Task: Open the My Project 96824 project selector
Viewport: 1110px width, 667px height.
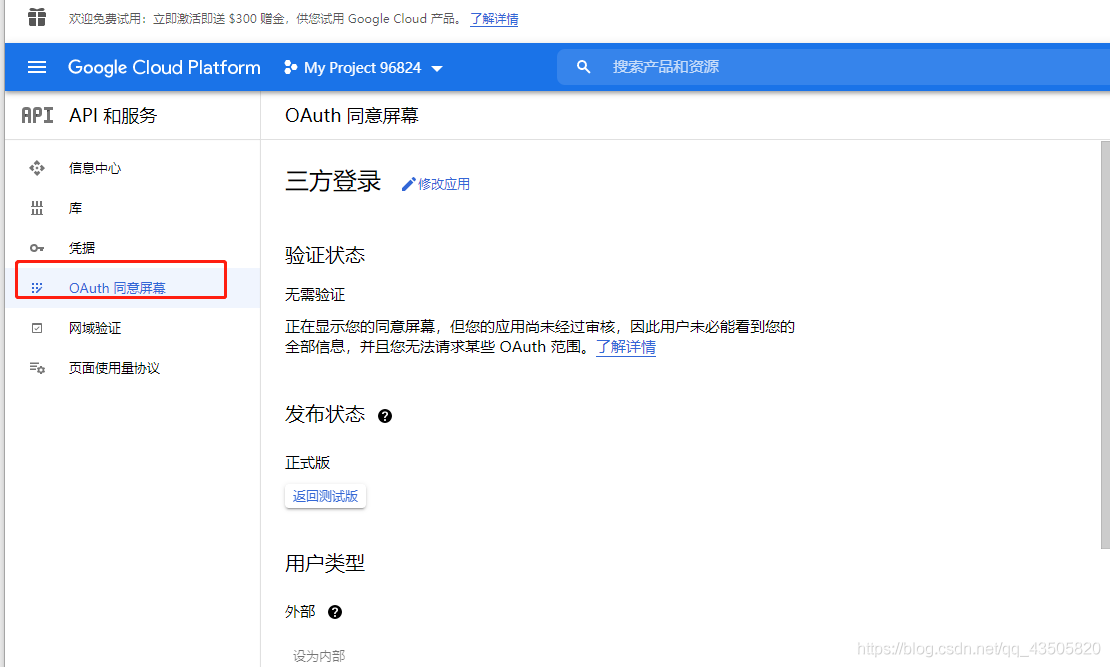Action: pyautogui.click(x=363, y=67)
